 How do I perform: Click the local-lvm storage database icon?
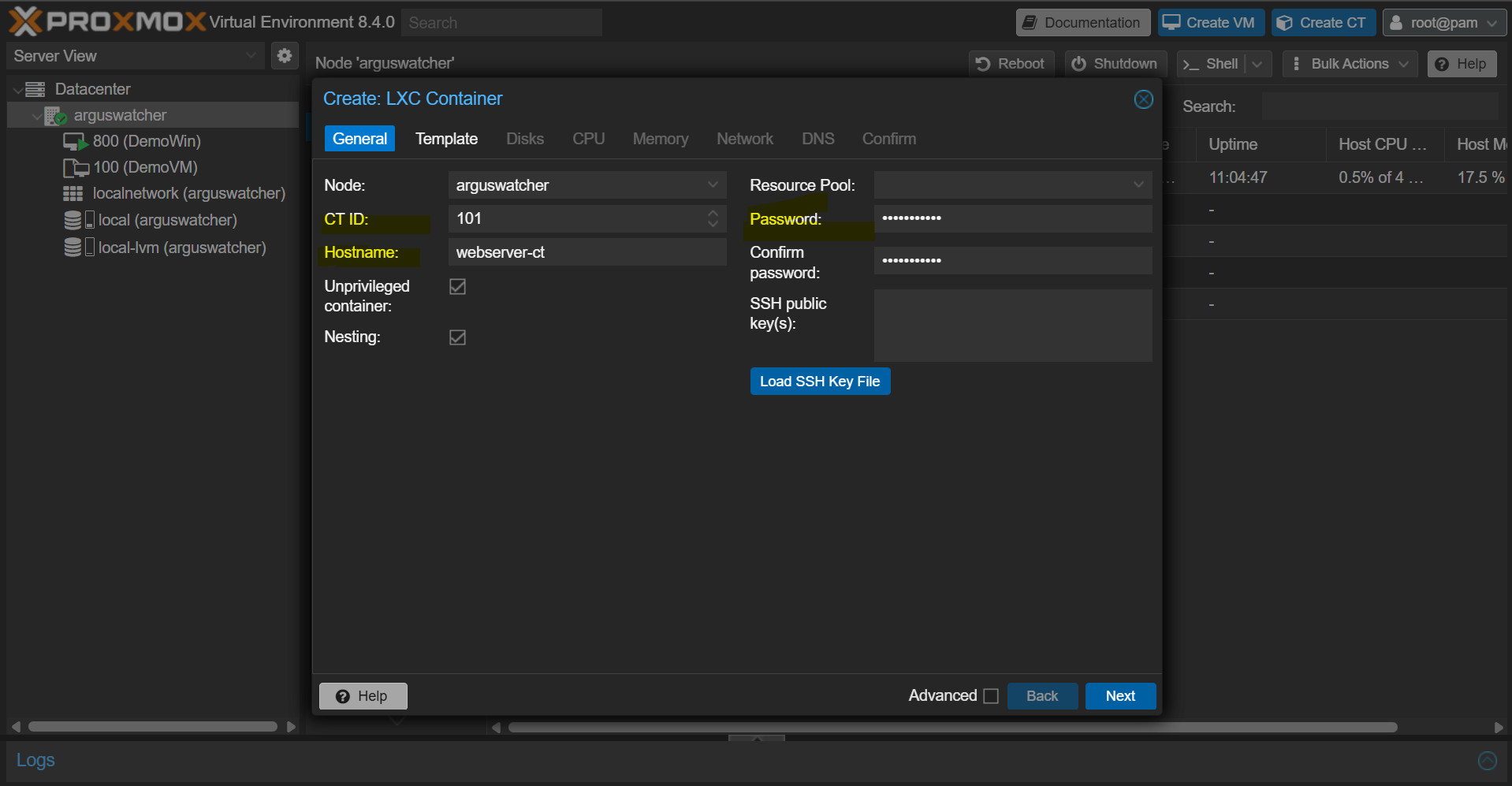tap(73, 248)
